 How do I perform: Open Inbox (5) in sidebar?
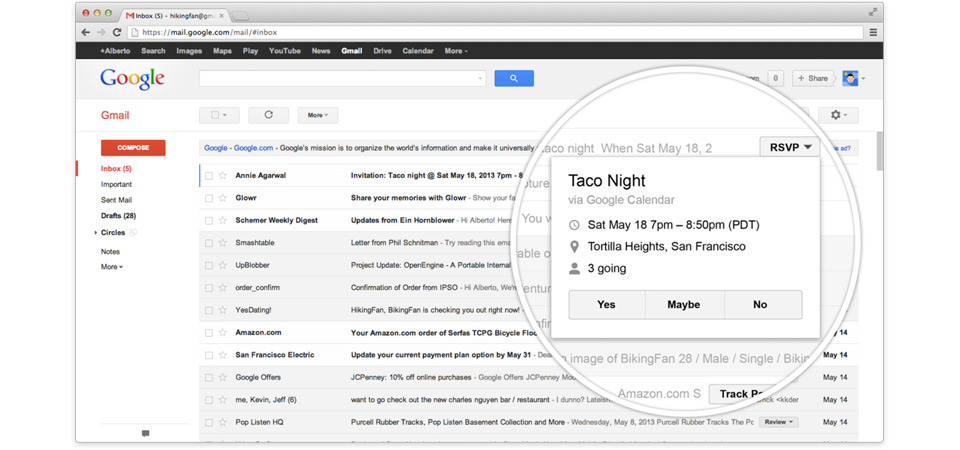(116, 168)
